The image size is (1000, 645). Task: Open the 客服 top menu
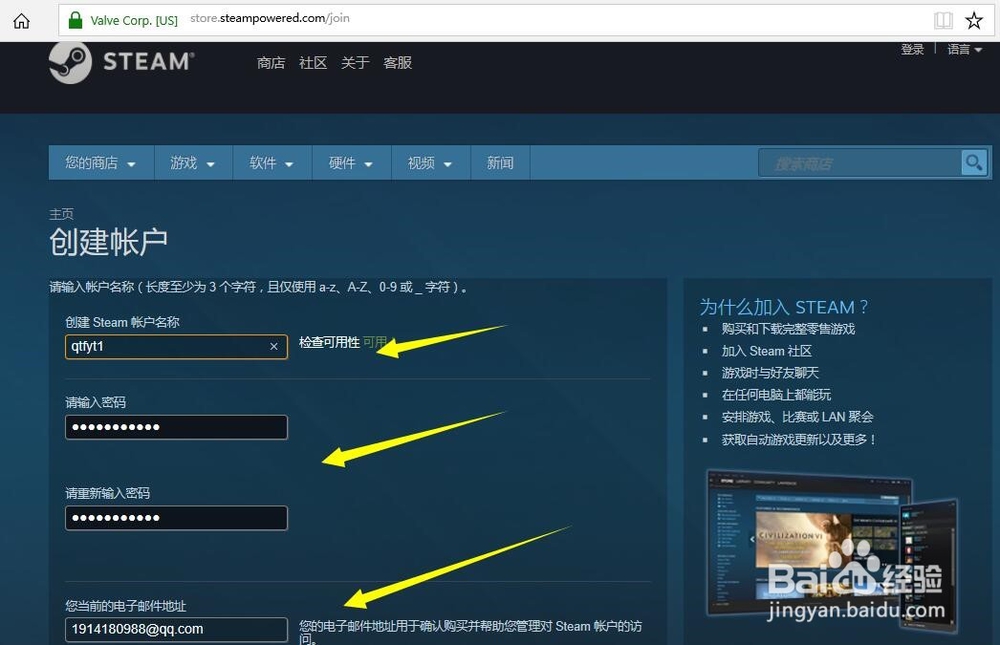[397, 63]
